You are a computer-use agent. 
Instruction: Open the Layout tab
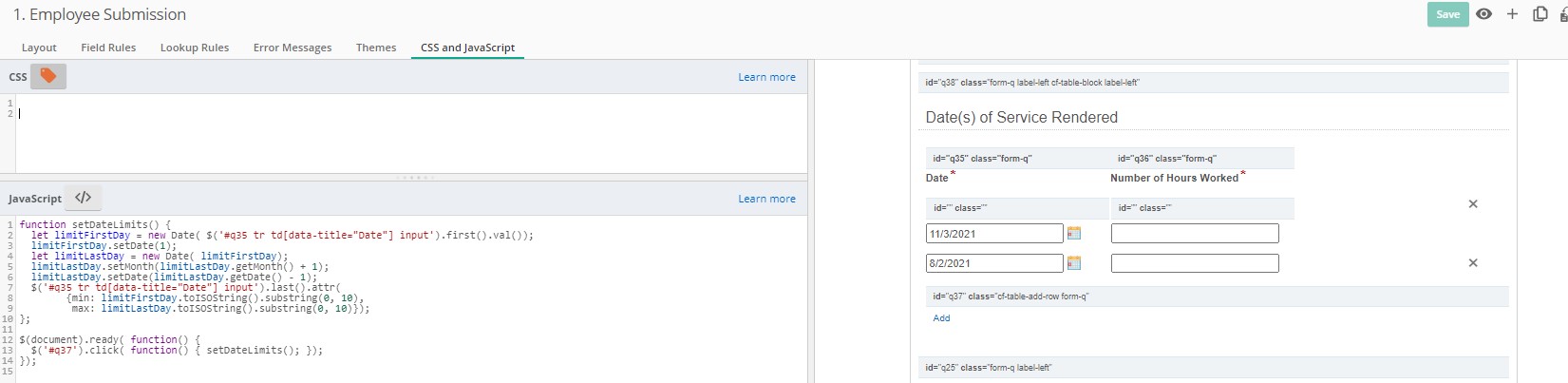(x=39, y=48)
